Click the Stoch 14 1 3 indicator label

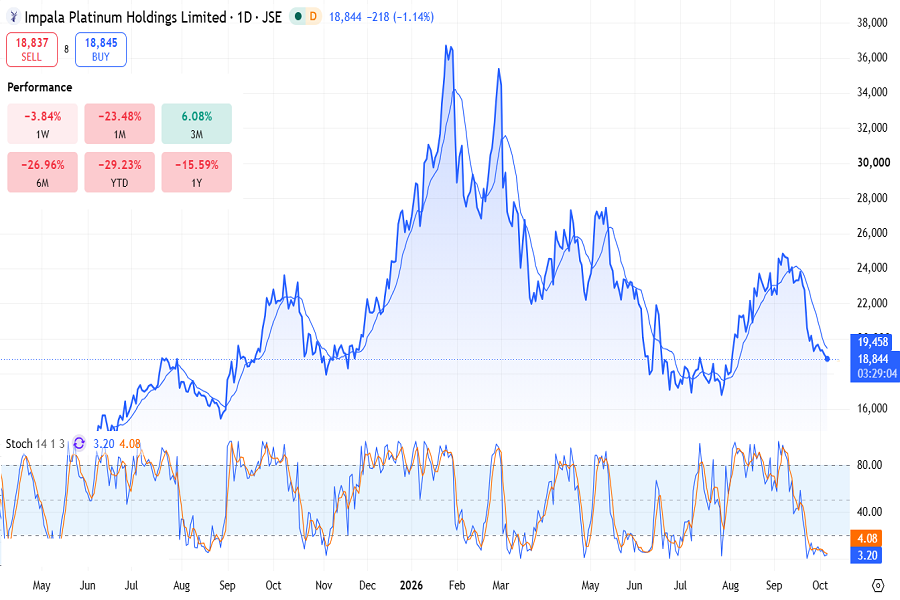35,444
